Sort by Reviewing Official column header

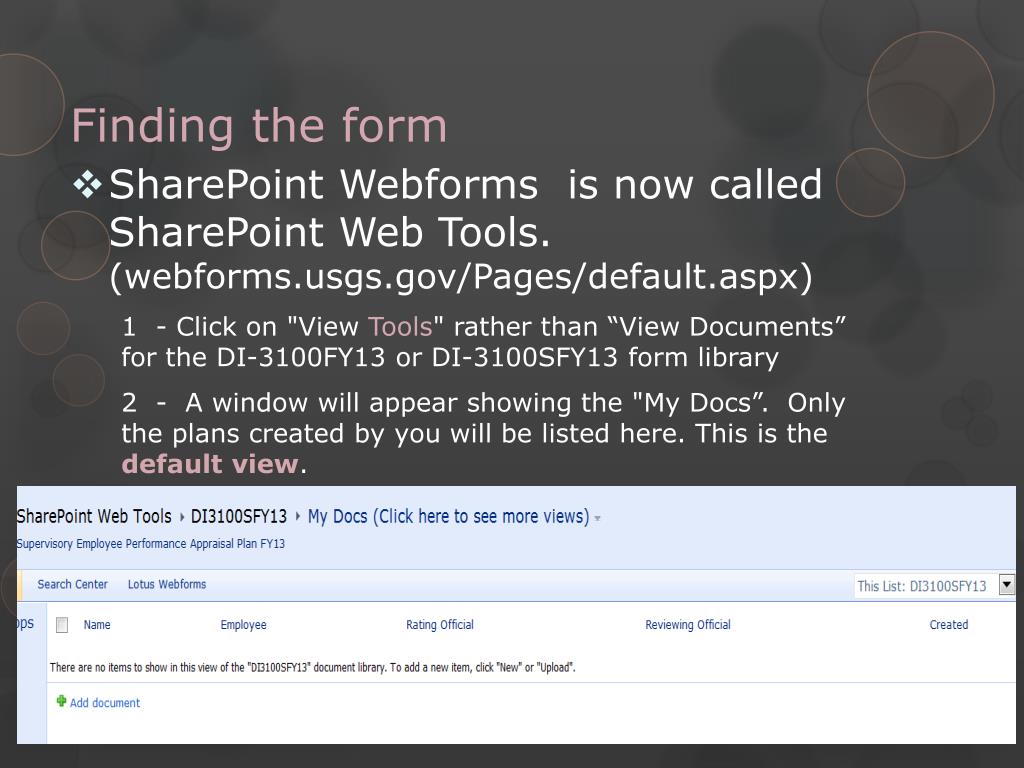tap(688, 625)
